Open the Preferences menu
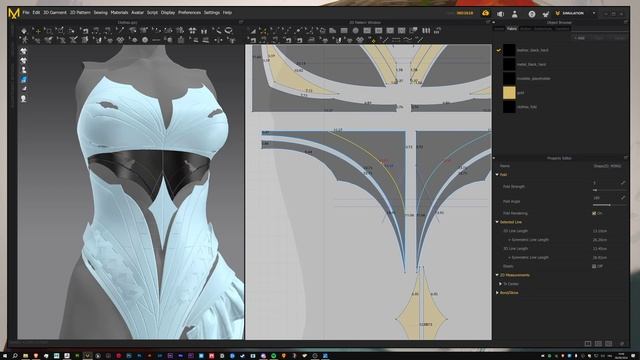The width and height of the screenshot is (640, 360). (189, 13)
